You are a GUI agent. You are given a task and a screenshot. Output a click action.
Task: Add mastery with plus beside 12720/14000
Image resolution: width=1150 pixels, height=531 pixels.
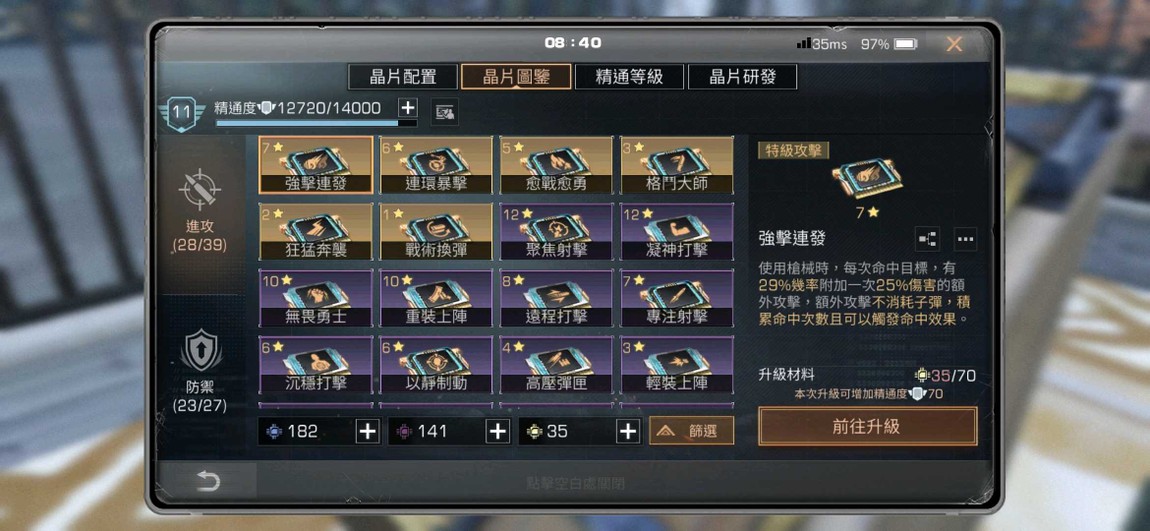tap(408, 108)
